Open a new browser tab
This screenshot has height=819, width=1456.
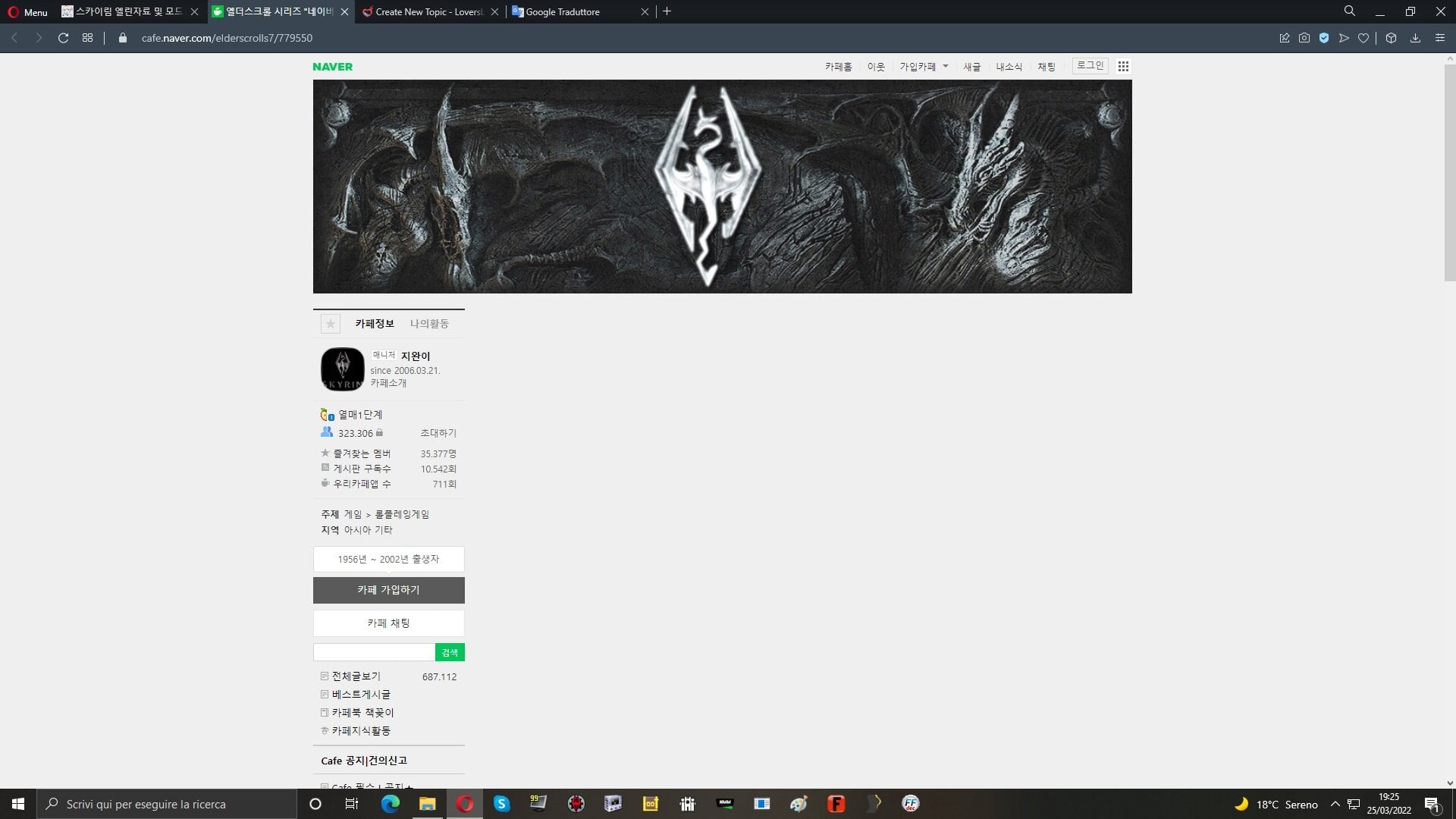click(x=667, y=11)
